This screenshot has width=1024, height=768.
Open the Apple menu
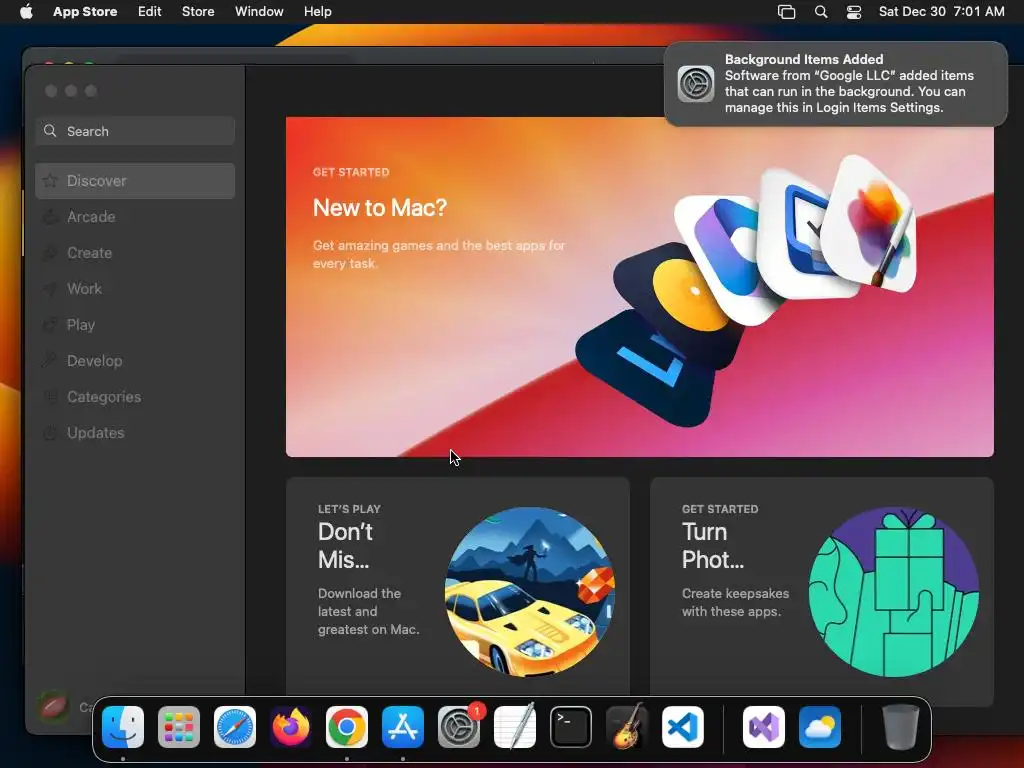26,12
